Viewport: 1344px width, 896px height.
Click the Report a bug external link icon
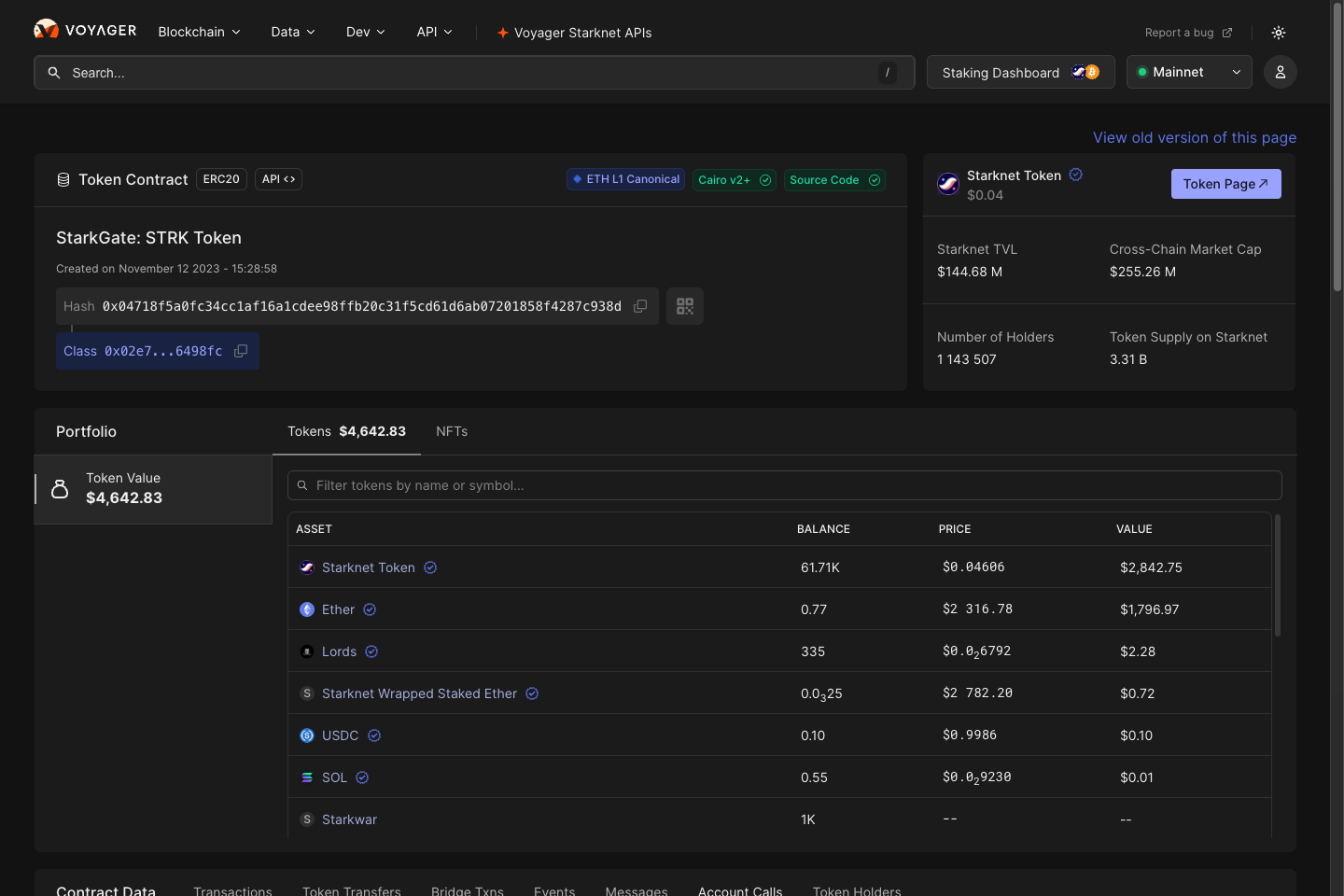pos(1227,33)
